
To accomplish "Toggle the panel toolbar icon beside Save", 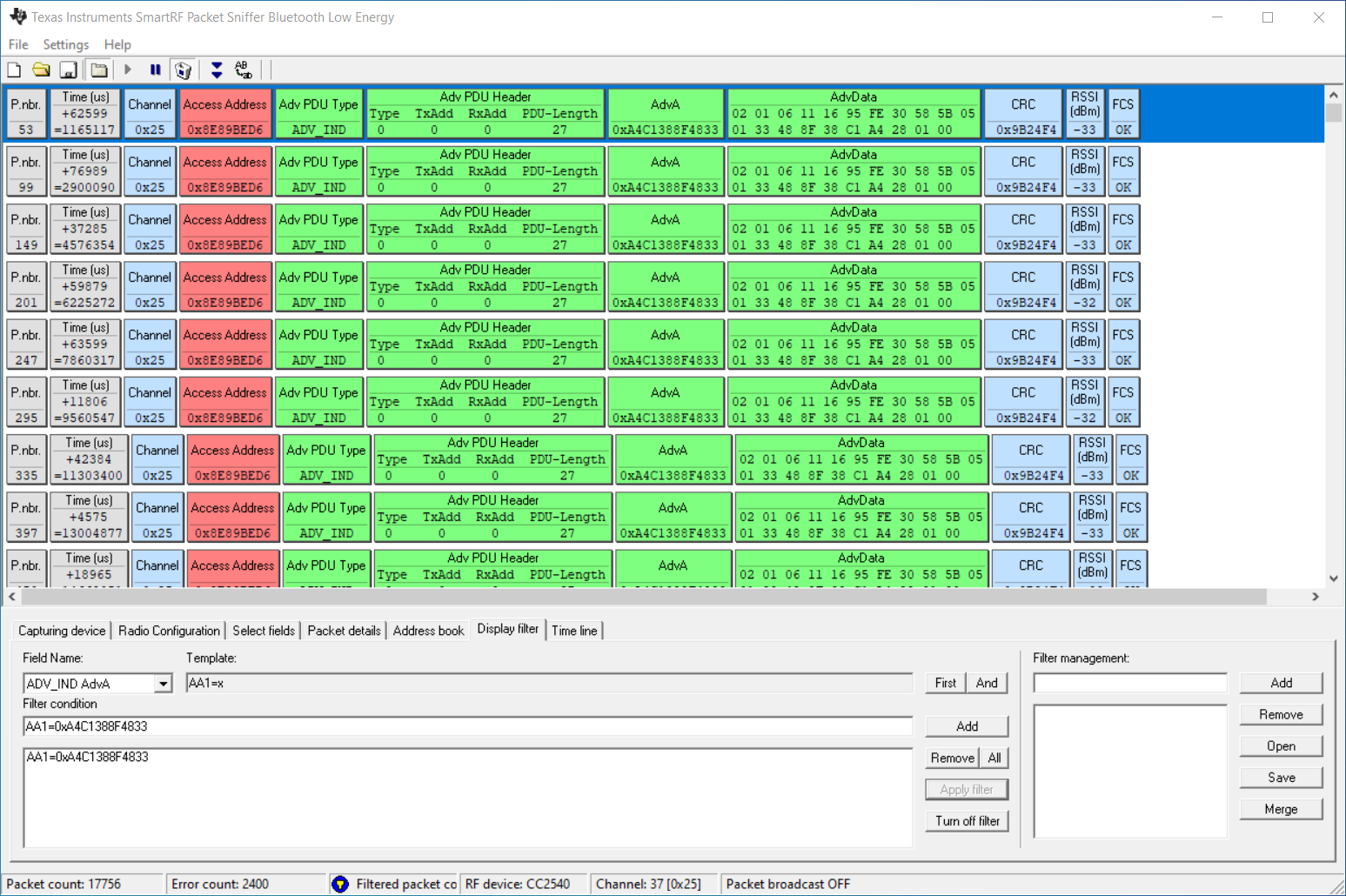I will click(99, 70).
